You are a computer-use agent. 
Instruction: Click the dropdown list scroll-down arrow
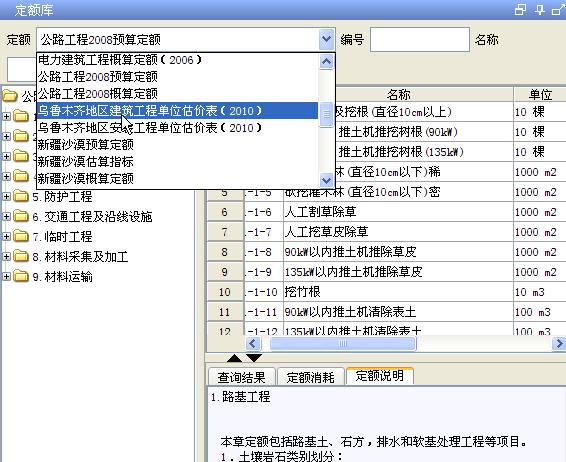click(326, 179)
